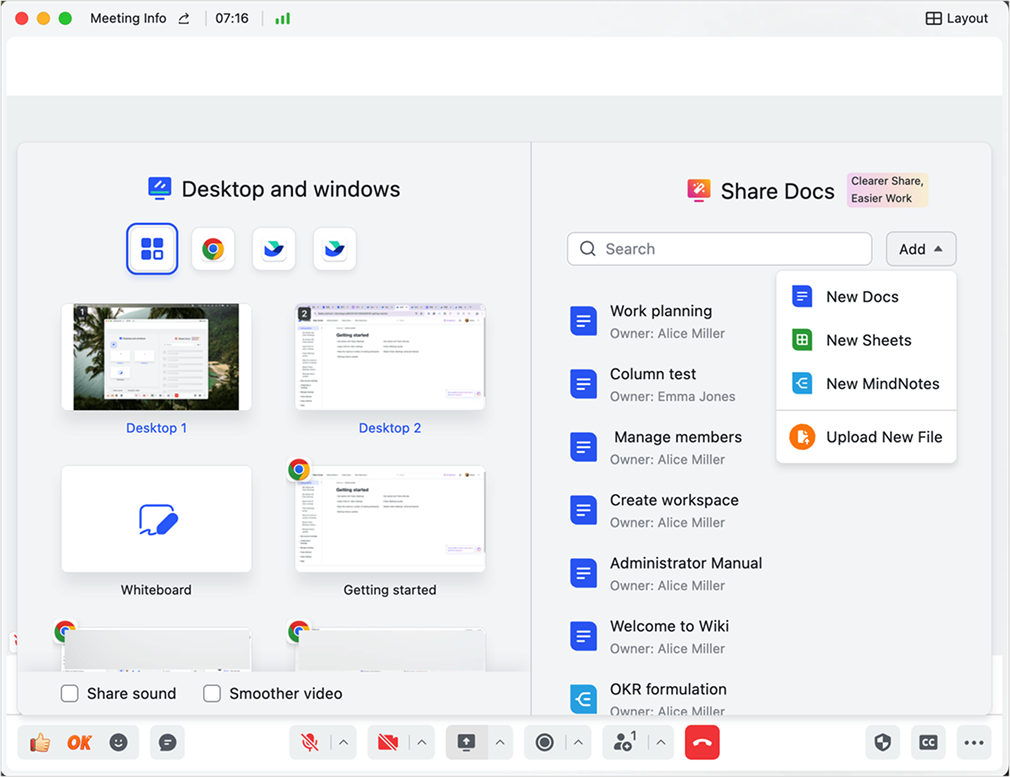1010x777 pixels.
Task: Enable the Smoother video checkbox
Action: (212, 693)
